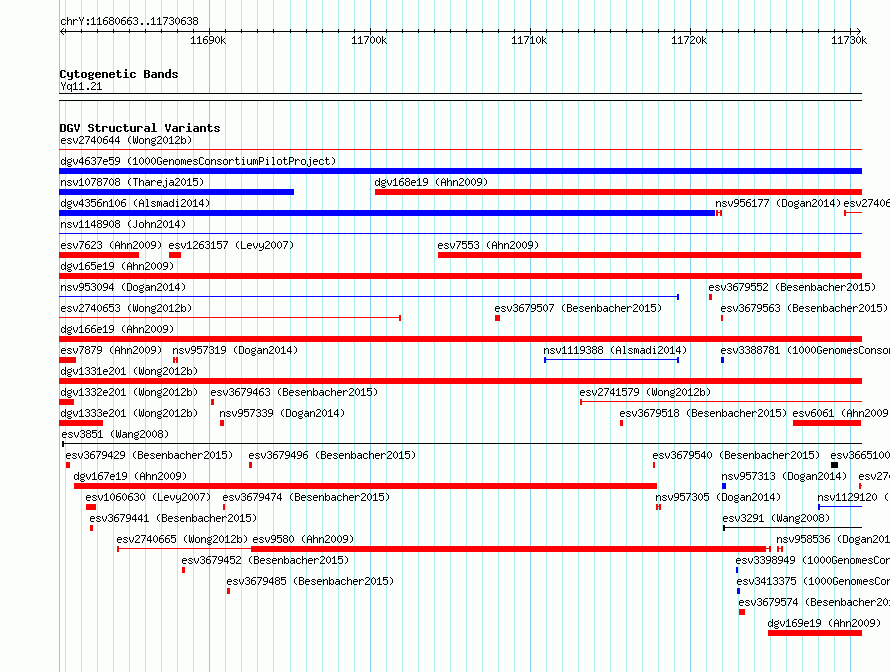Click the esv2740644 (Wong2012b) variant label
Screen dimensions: 890x672
pos(126,140)
